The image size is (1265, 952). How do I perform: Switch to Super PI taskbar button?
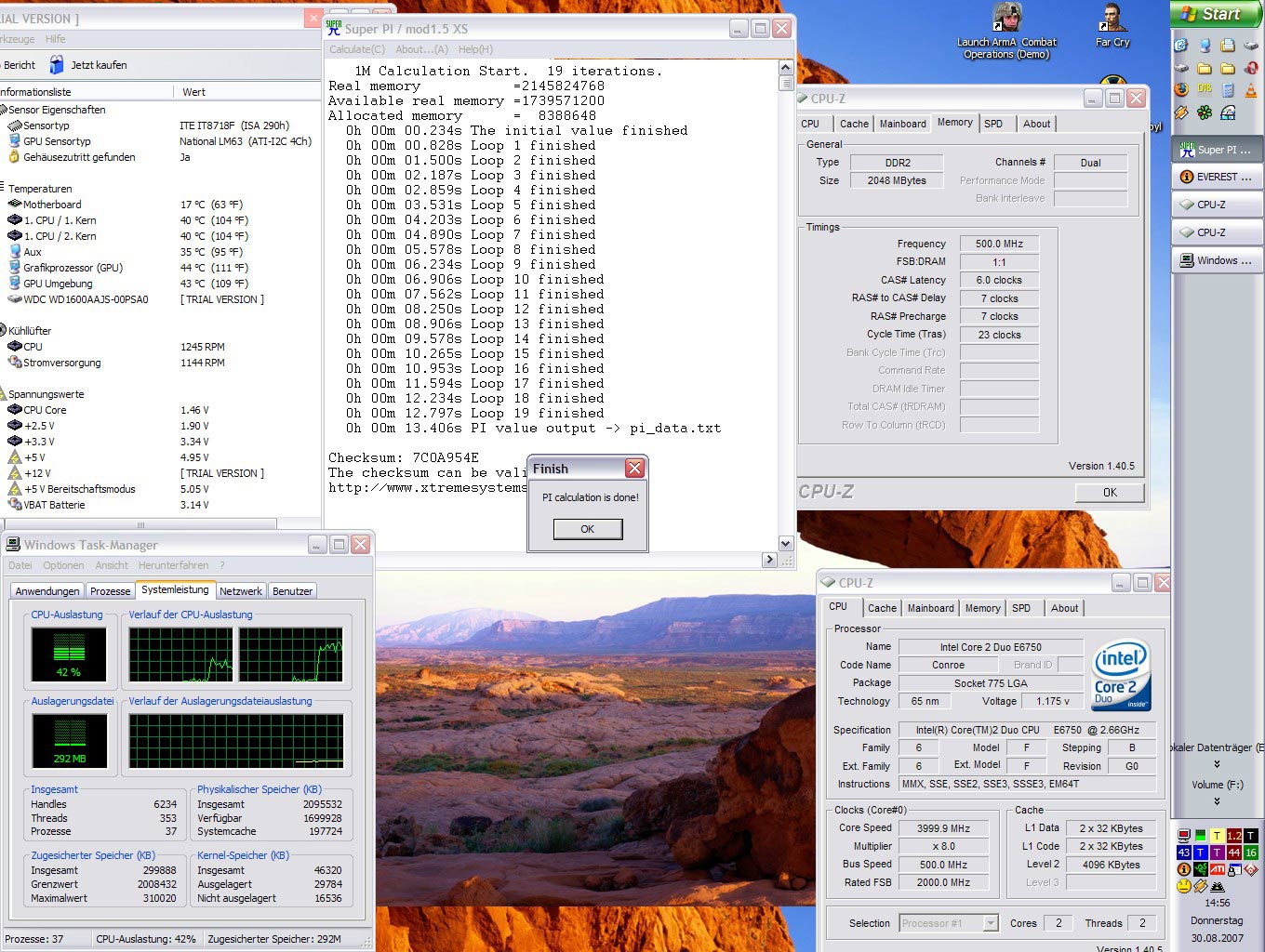(1217, 149)
